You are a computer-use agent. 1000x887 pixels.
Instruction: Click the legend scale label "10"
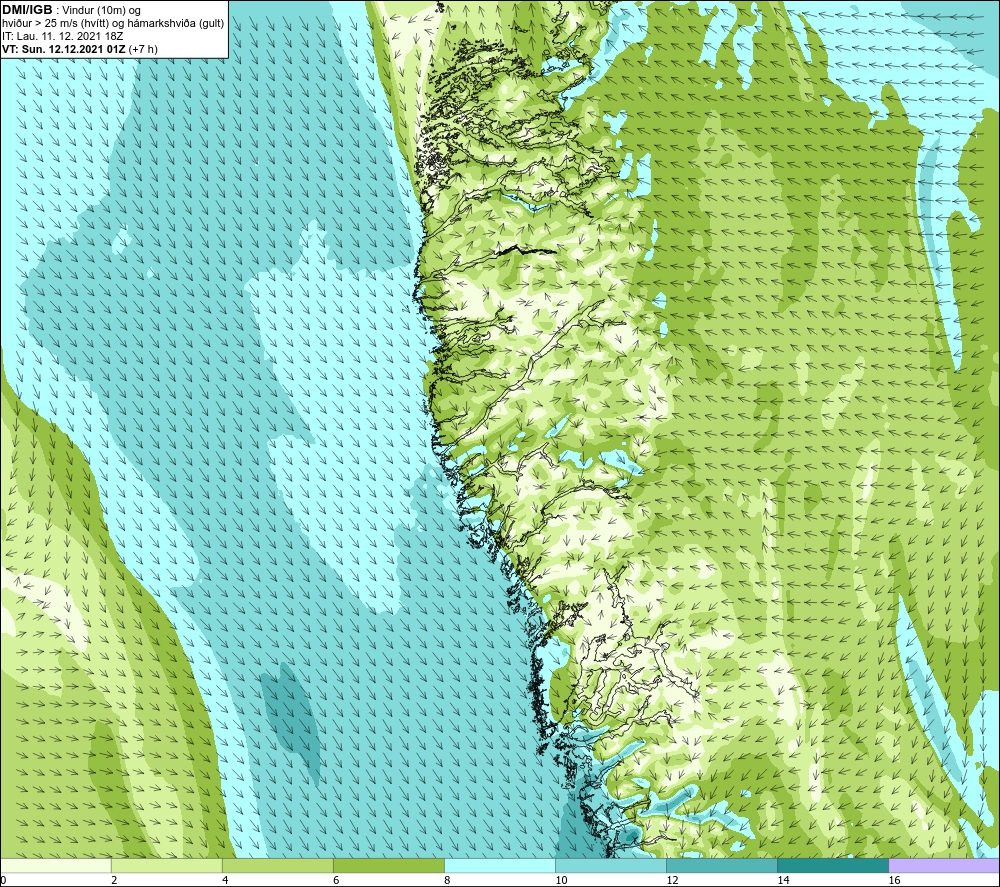[x=561, y=880]
